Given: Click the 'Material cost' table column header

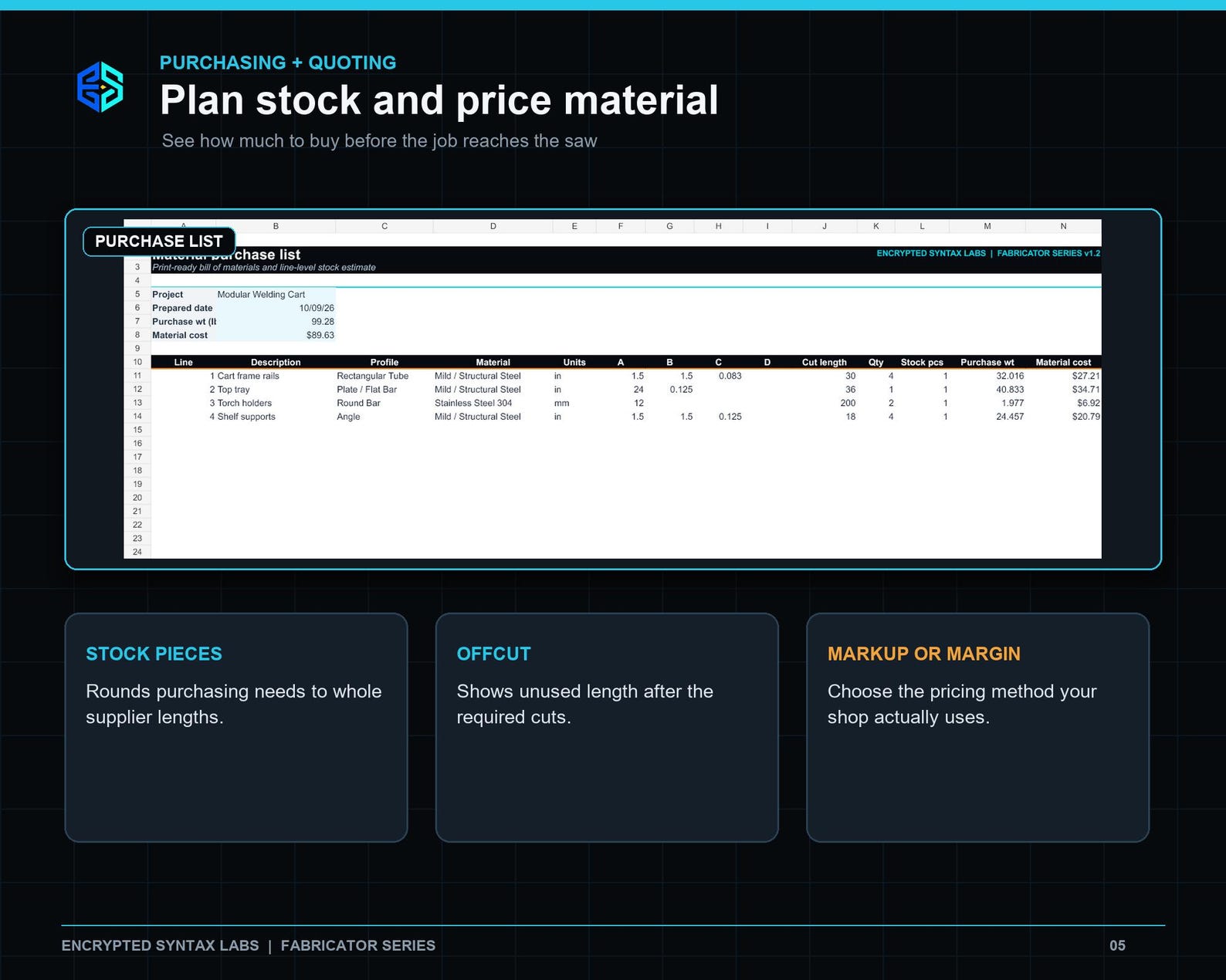Looking at the screenshot, I should [x=1063, y=363].
